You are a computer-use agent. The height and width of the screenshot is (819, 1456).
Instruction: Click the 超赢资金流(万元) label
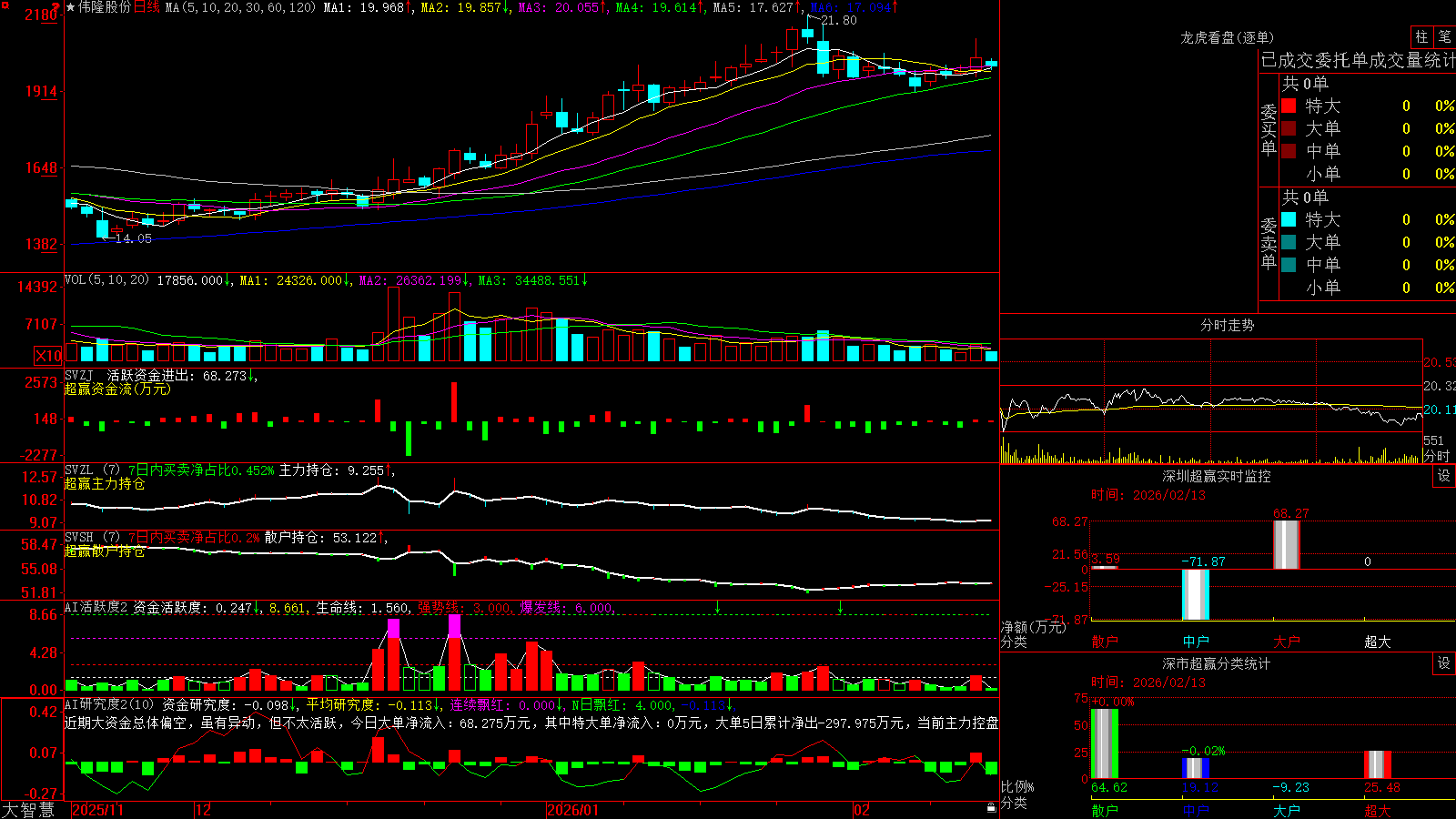[x=117, y=389]
